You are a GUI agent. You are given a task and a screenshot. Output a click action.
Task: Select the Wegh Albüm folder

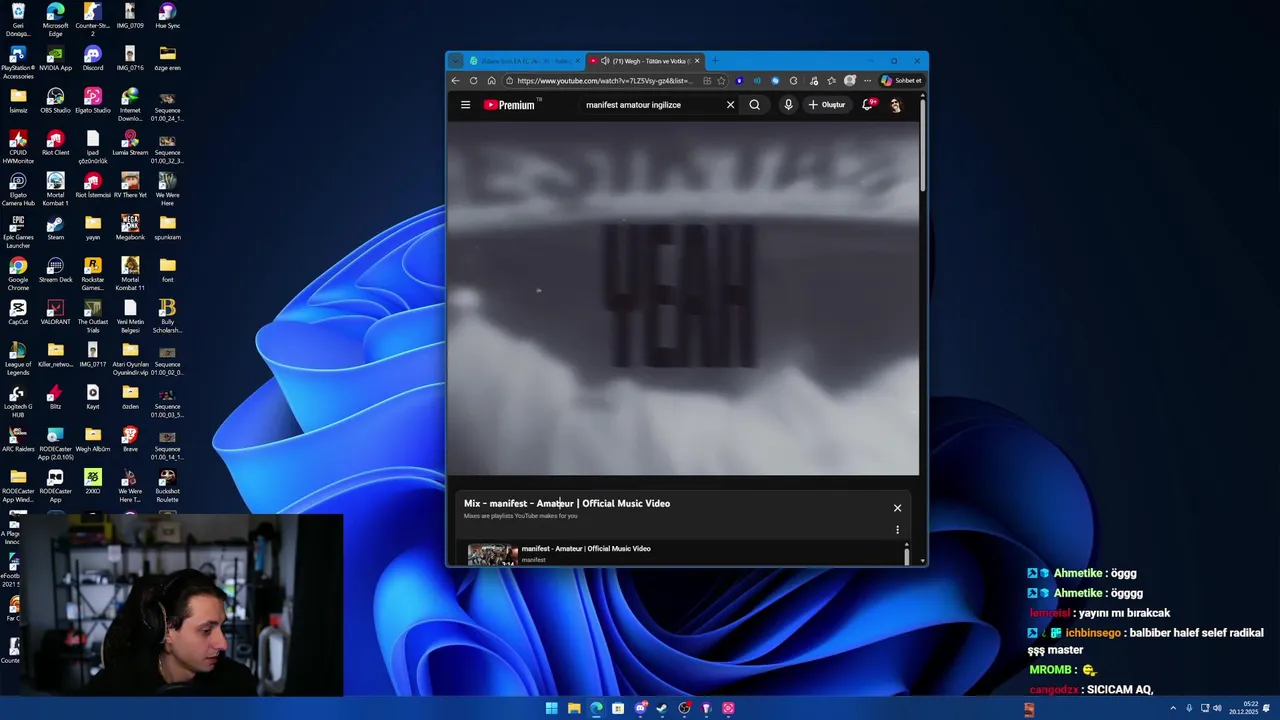pyautogui.click(x=93, y=438)
